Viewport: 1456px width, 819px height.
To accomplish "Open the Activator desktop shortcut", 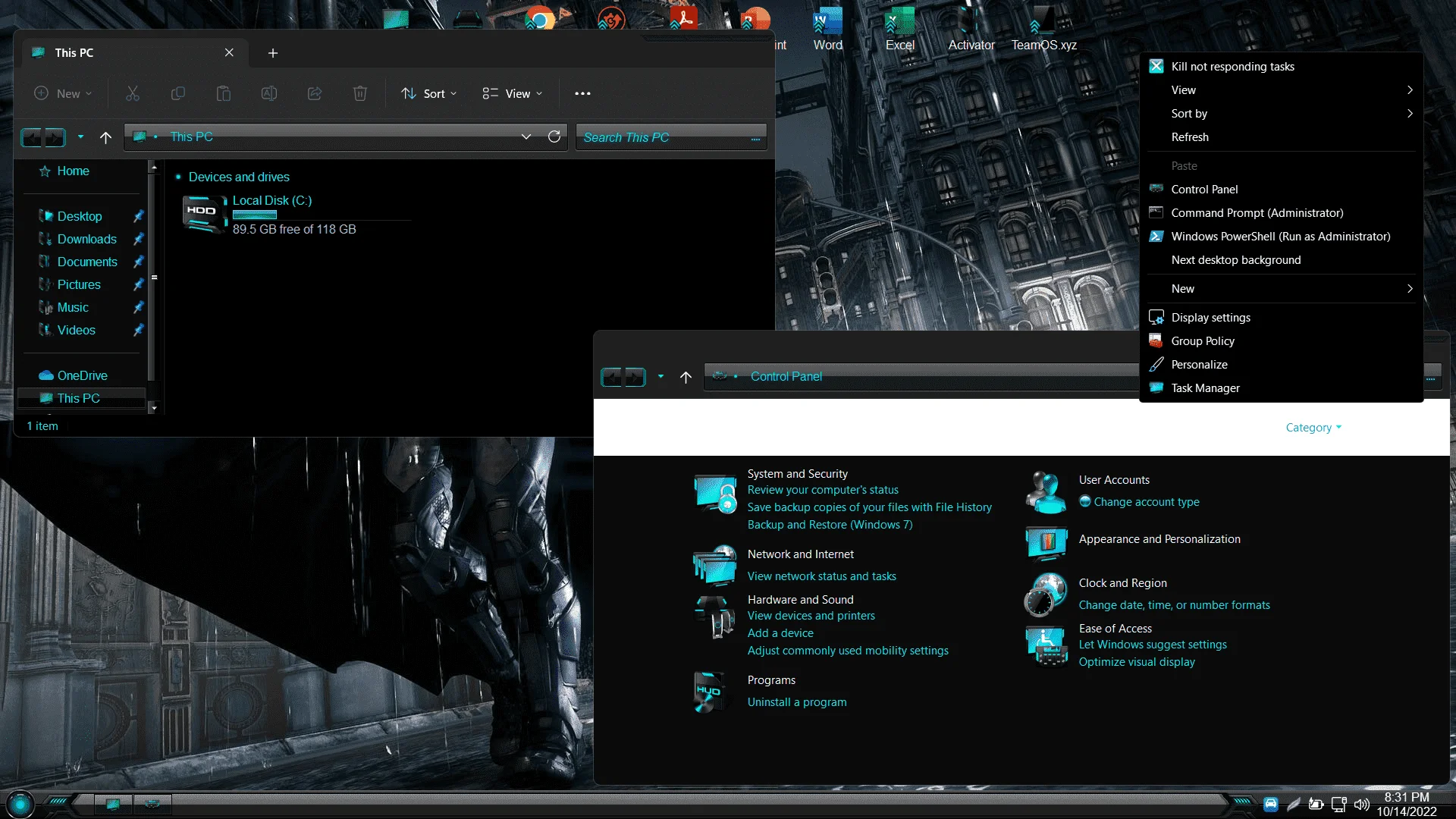I will click(x=971, y=28).
